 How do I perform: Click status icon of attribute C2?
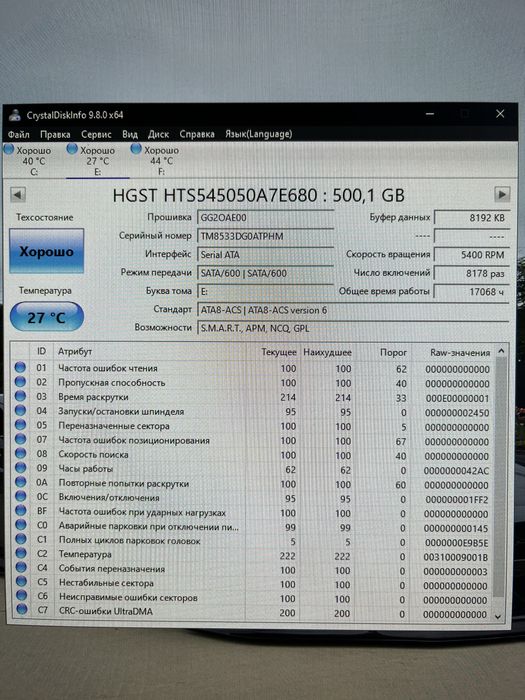tap(21, 553)
